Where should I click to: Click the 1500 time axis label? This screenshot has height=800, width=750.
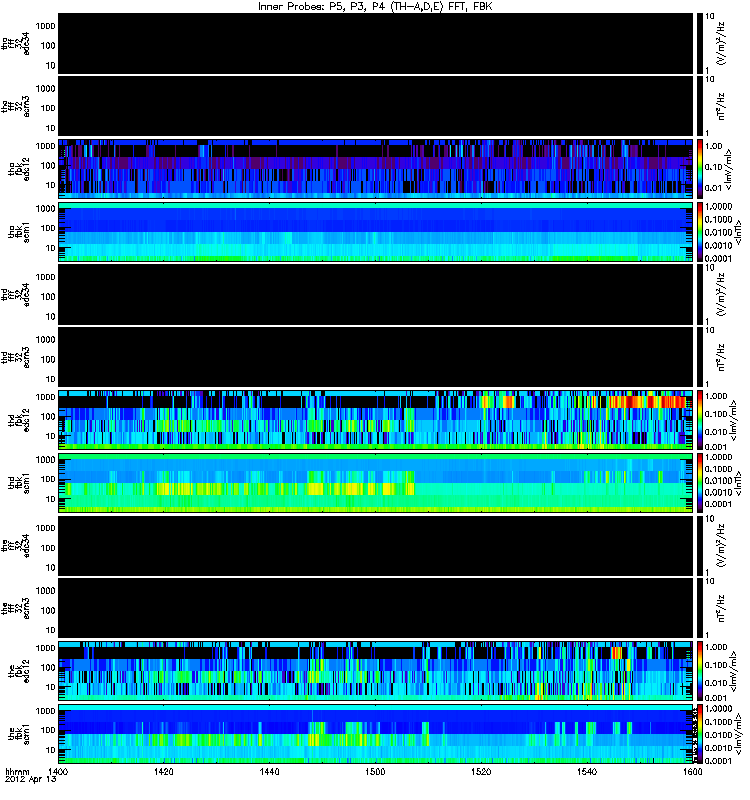[375, 771]
